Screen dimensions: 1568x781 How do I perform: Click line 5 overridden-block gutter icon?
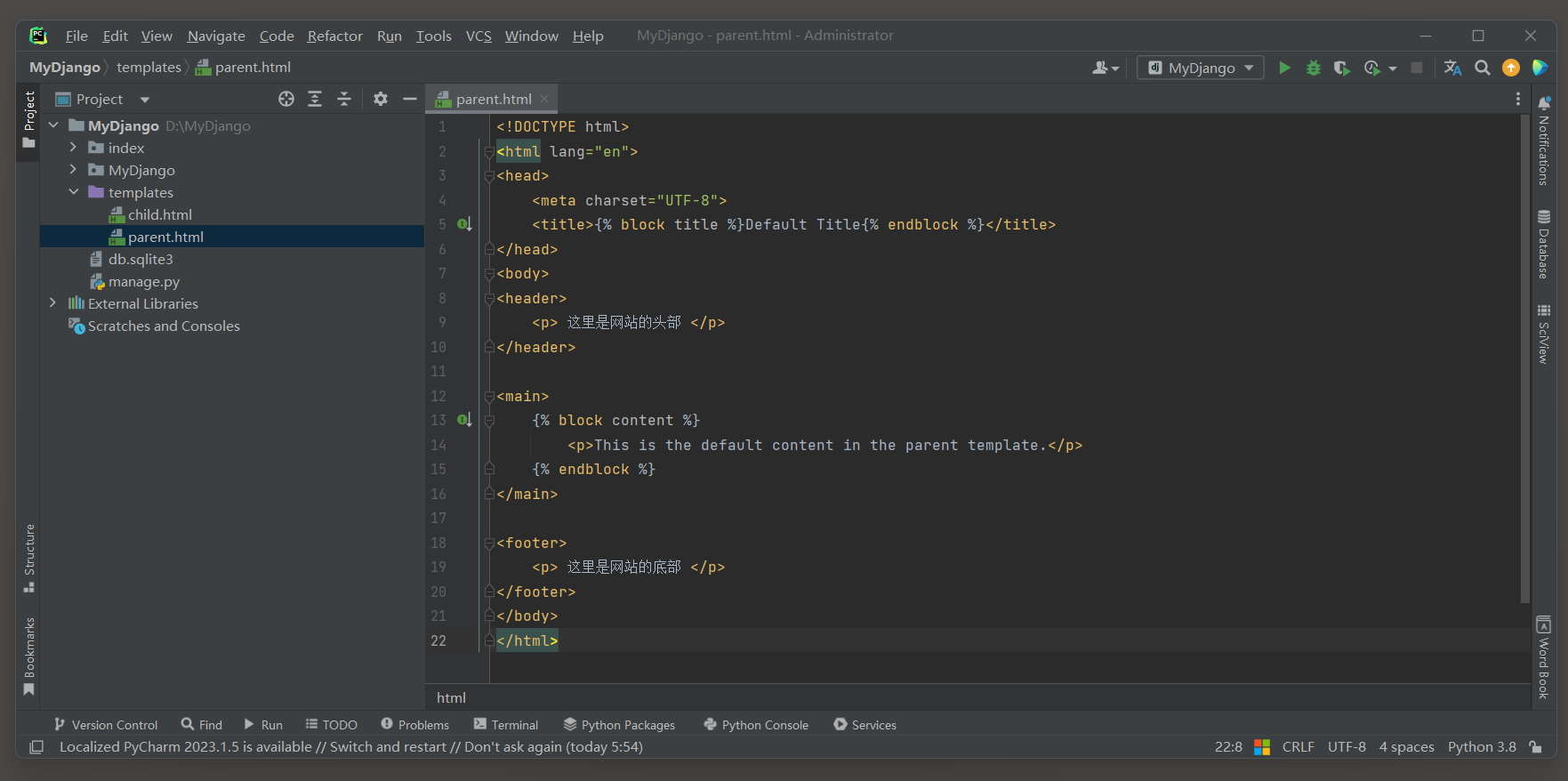[464, 224]
